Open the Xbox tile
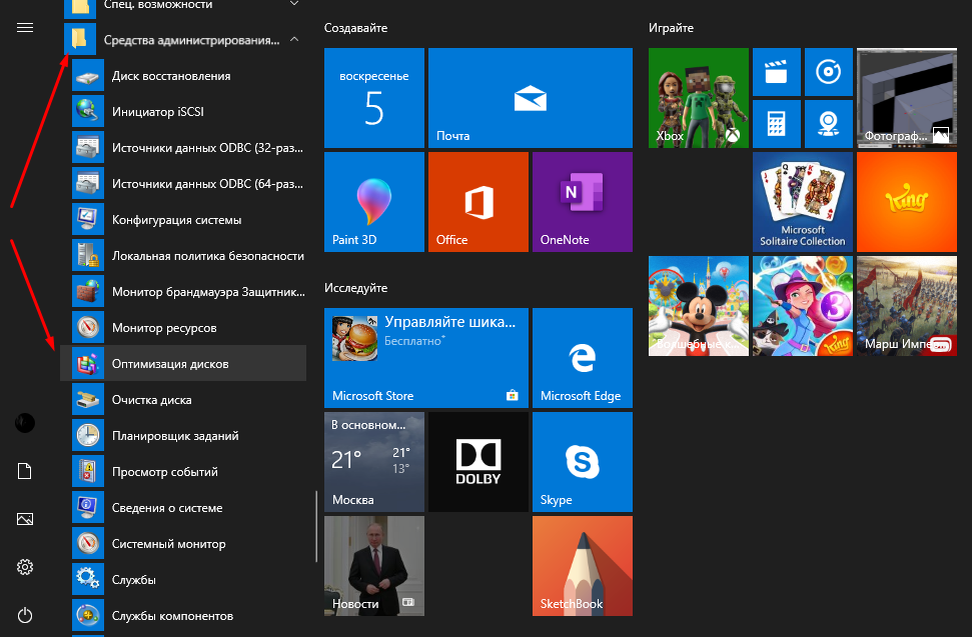The image size is (972, 637). 699,98
